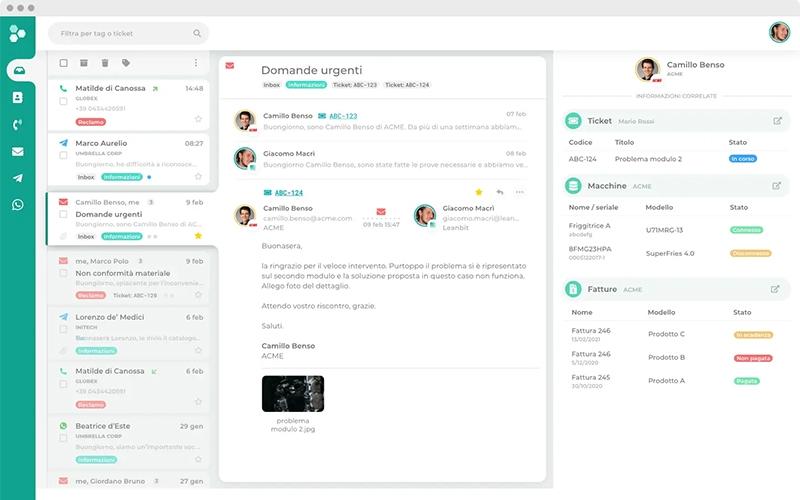Open the ABC-124 ticket link

288,192
